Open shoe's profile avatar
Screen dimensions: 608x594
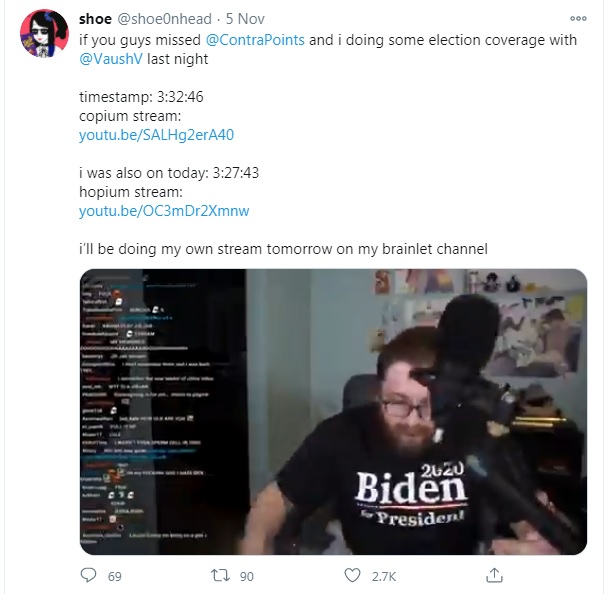(x=44, y=33)
